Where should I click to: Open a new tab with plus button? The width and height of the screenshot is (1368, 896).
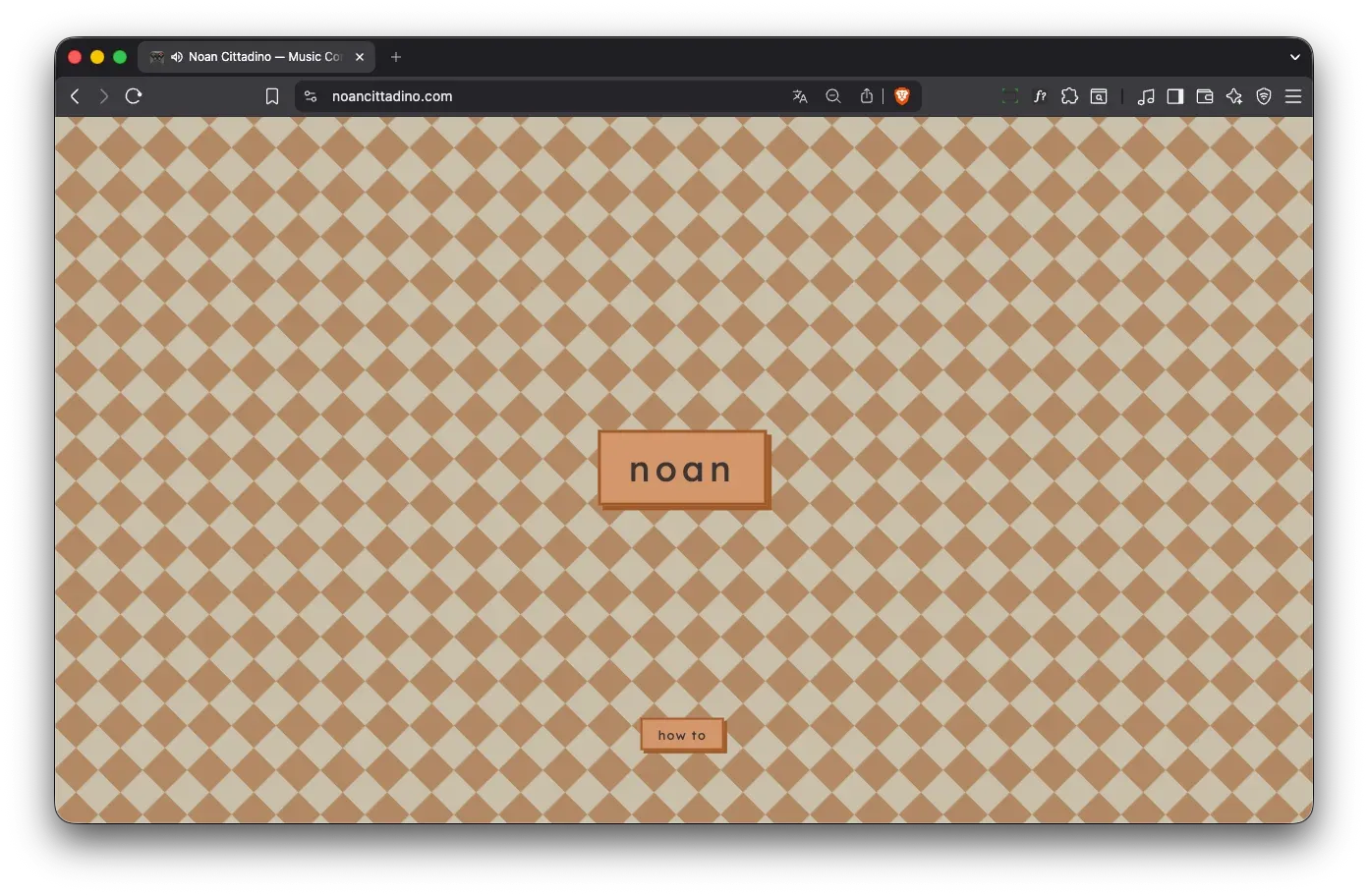[x=396, y=57]
